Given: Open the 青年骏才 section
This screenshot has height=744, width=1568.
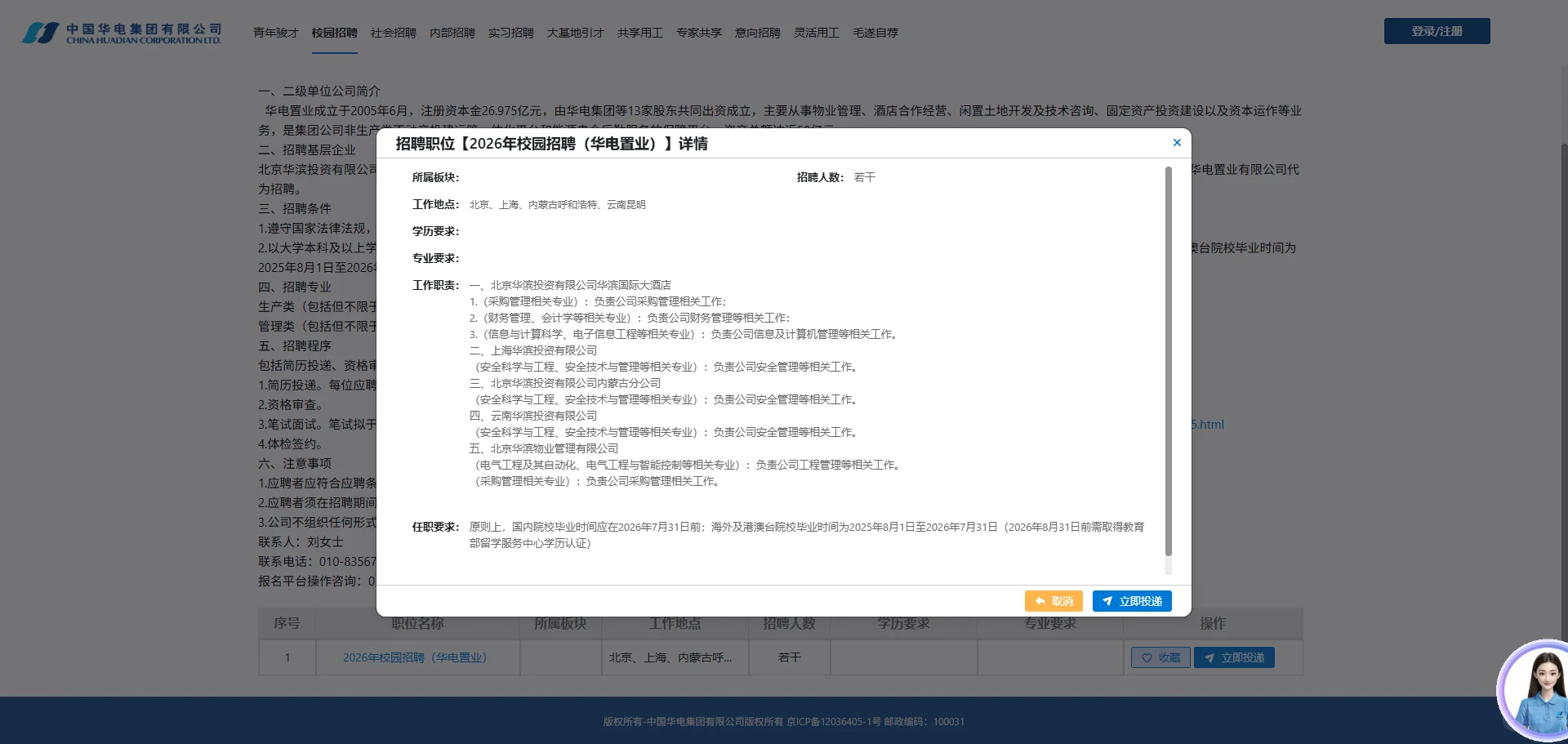Looking at the screenshot, I should [275, 33].
